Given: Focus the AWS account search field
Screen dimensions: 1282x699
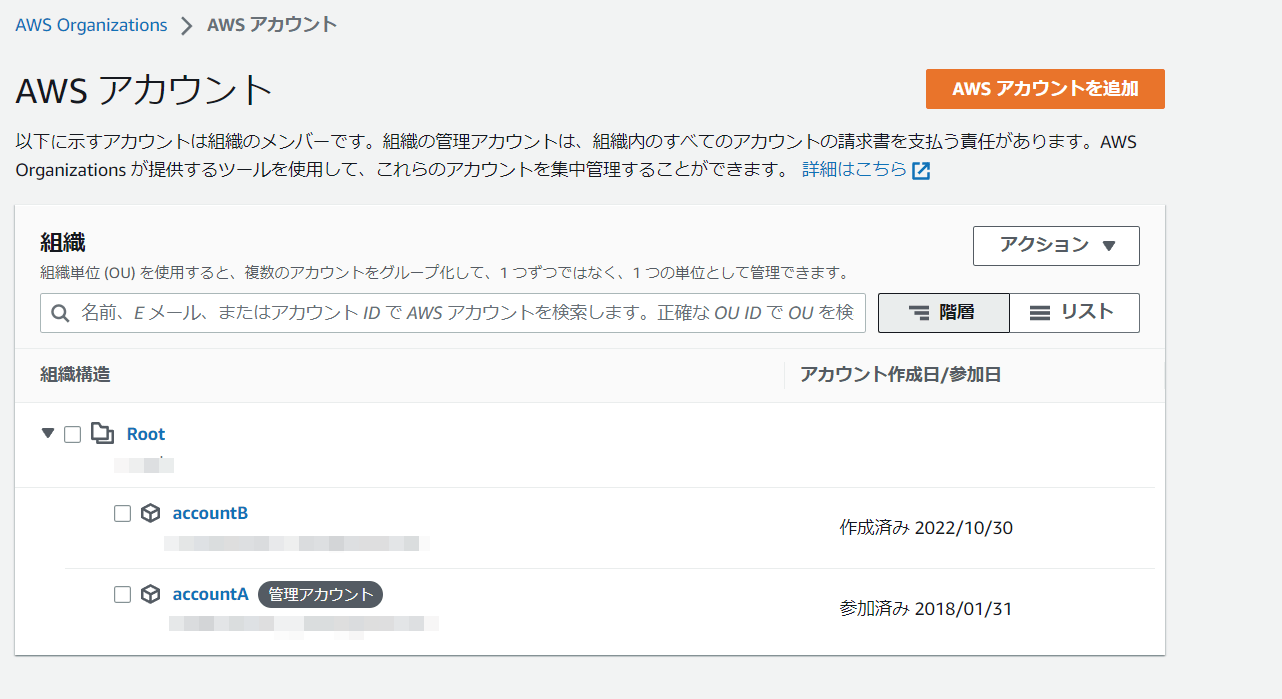Looking at the screenshot, I should click(453, 313).
